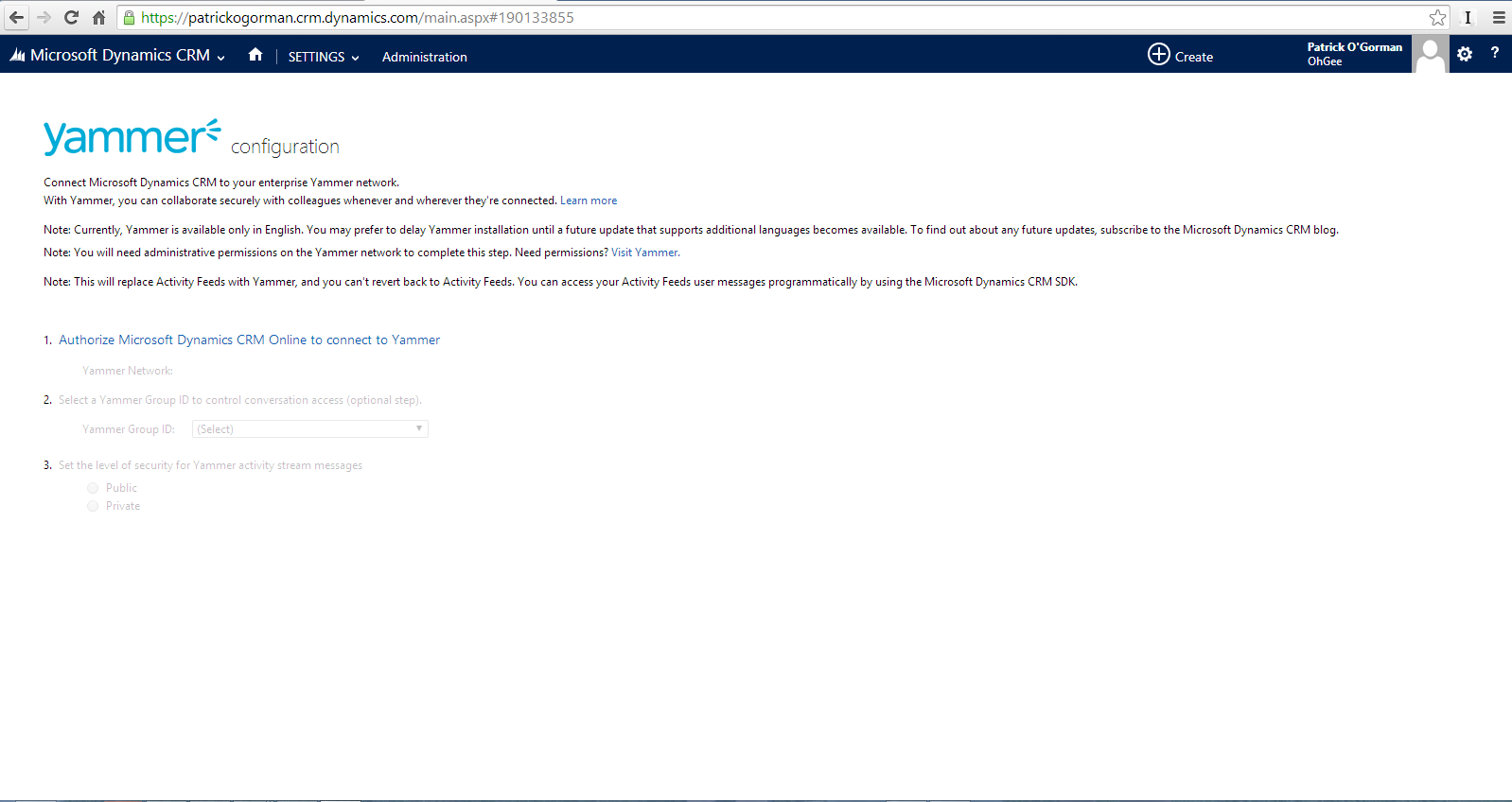1512x802 pixels.
Task: Click the browser home icon
Action: (98, 17)
